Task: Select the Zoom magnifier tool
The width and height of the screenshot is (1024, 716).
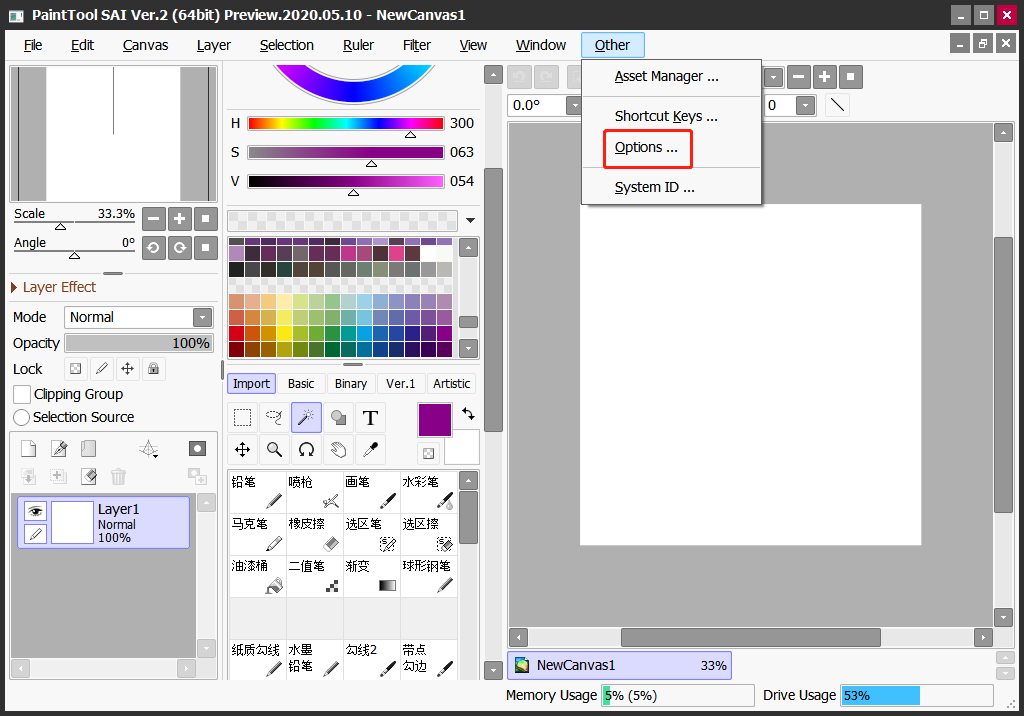Action: [x=274, y=449]
